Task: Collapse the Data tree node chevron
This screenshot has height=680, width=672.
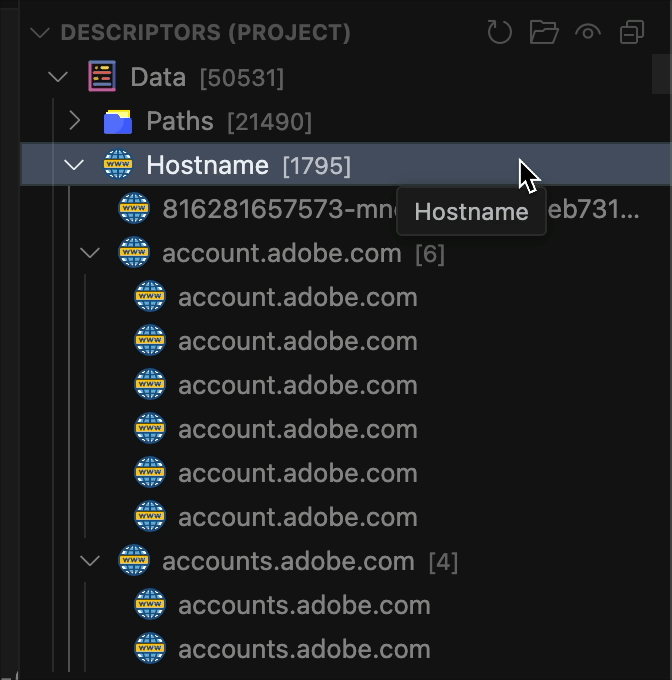Action: (58, 77)
